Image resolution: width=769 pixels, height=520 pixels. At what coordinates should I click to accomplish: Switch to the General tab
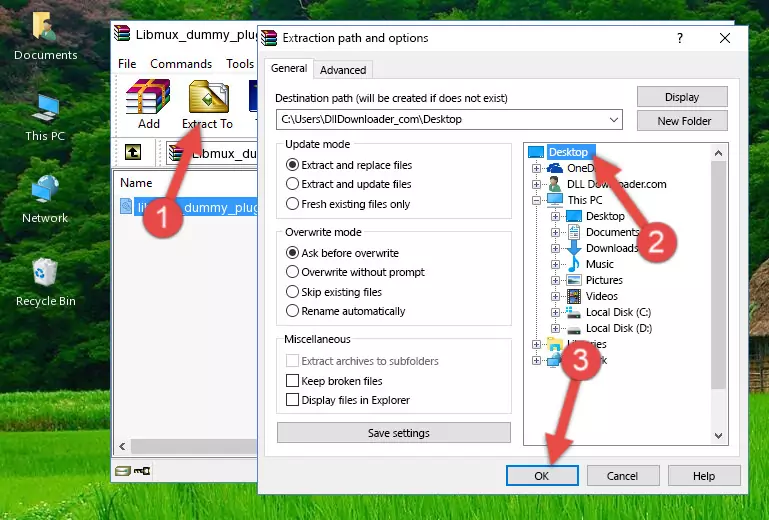coord(289,69)
